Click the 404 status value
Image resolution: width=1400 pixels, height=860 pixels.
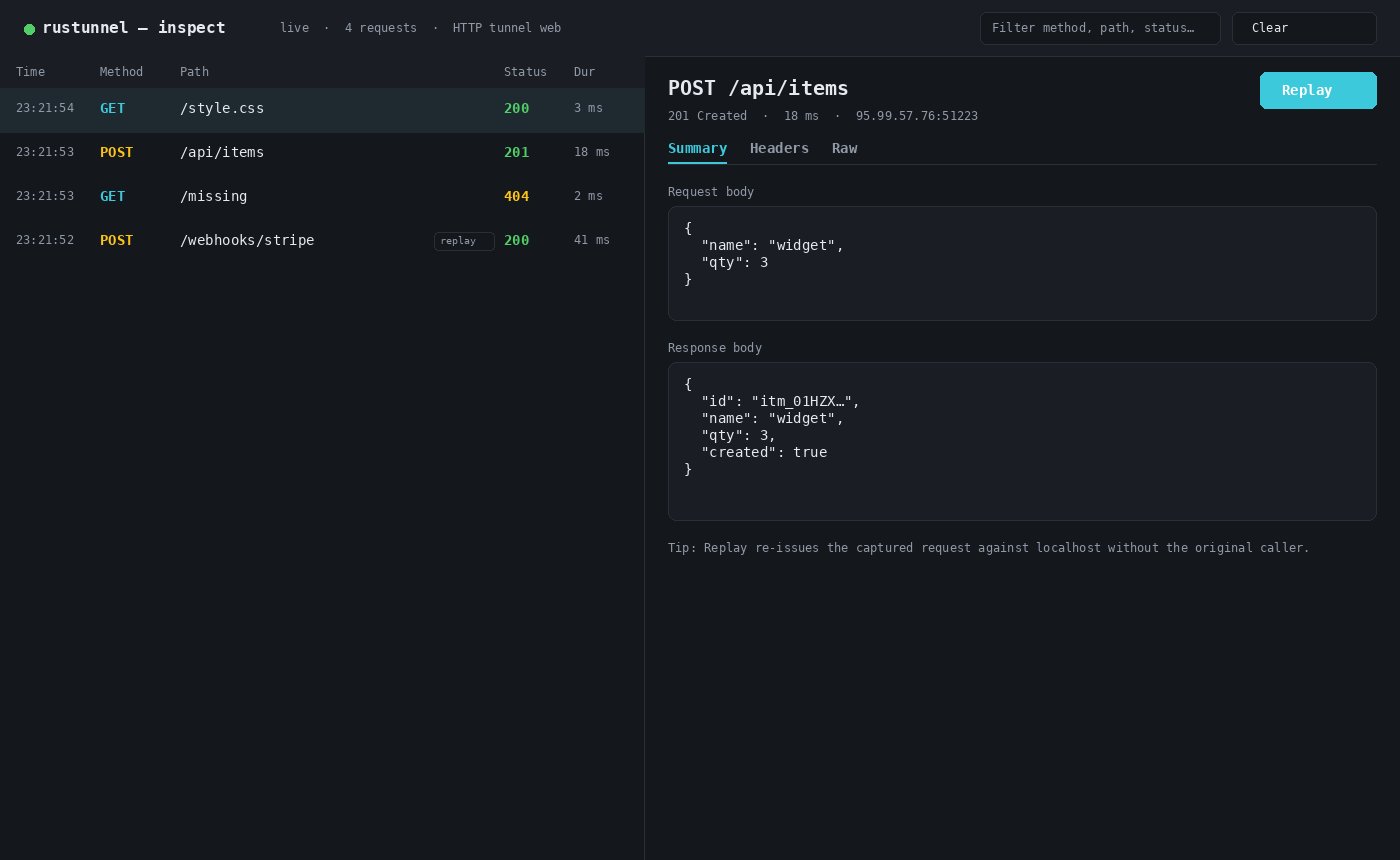coord(516,197)
